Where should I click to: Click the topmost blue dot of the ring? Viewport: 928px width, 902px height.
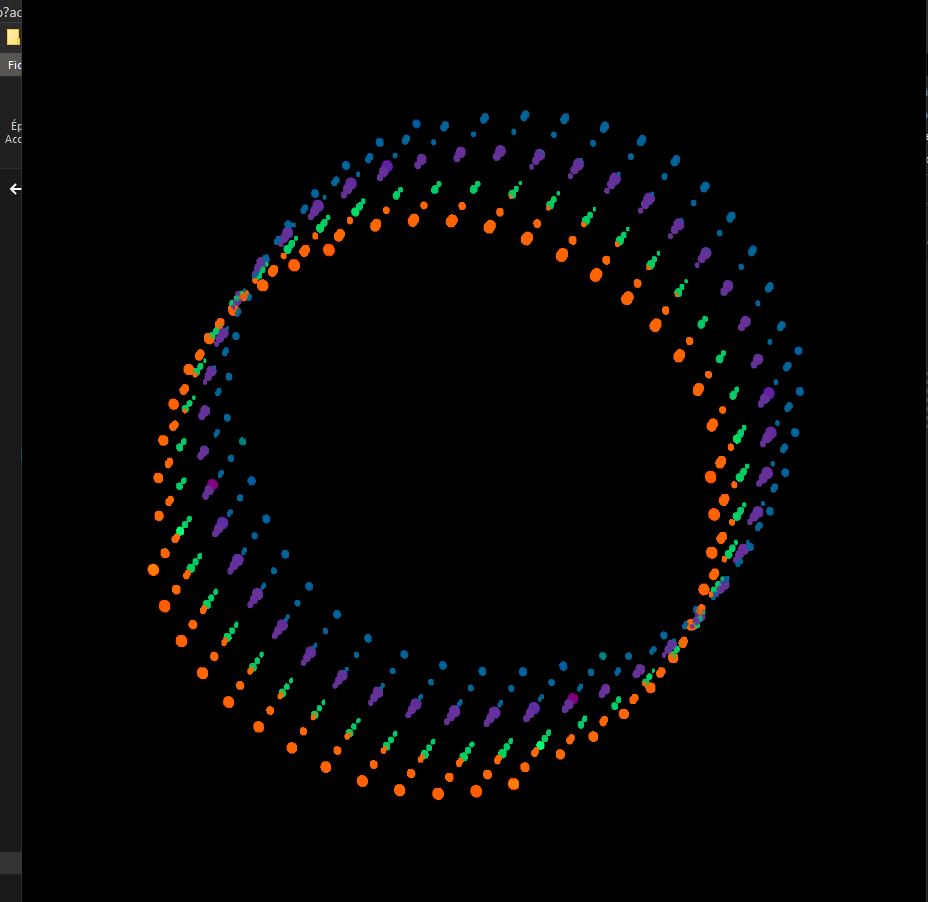(x=525, y=116)
